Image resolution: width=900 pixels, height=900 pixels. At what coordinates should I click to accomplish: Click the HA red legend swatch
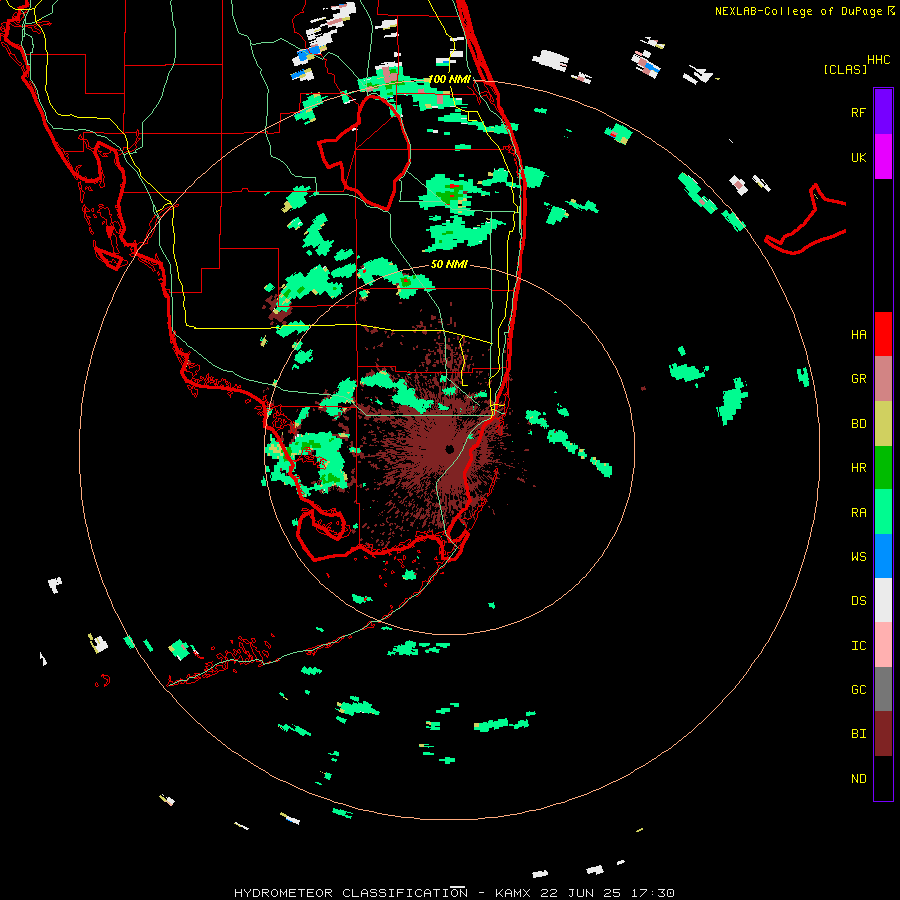pos(883,334)
